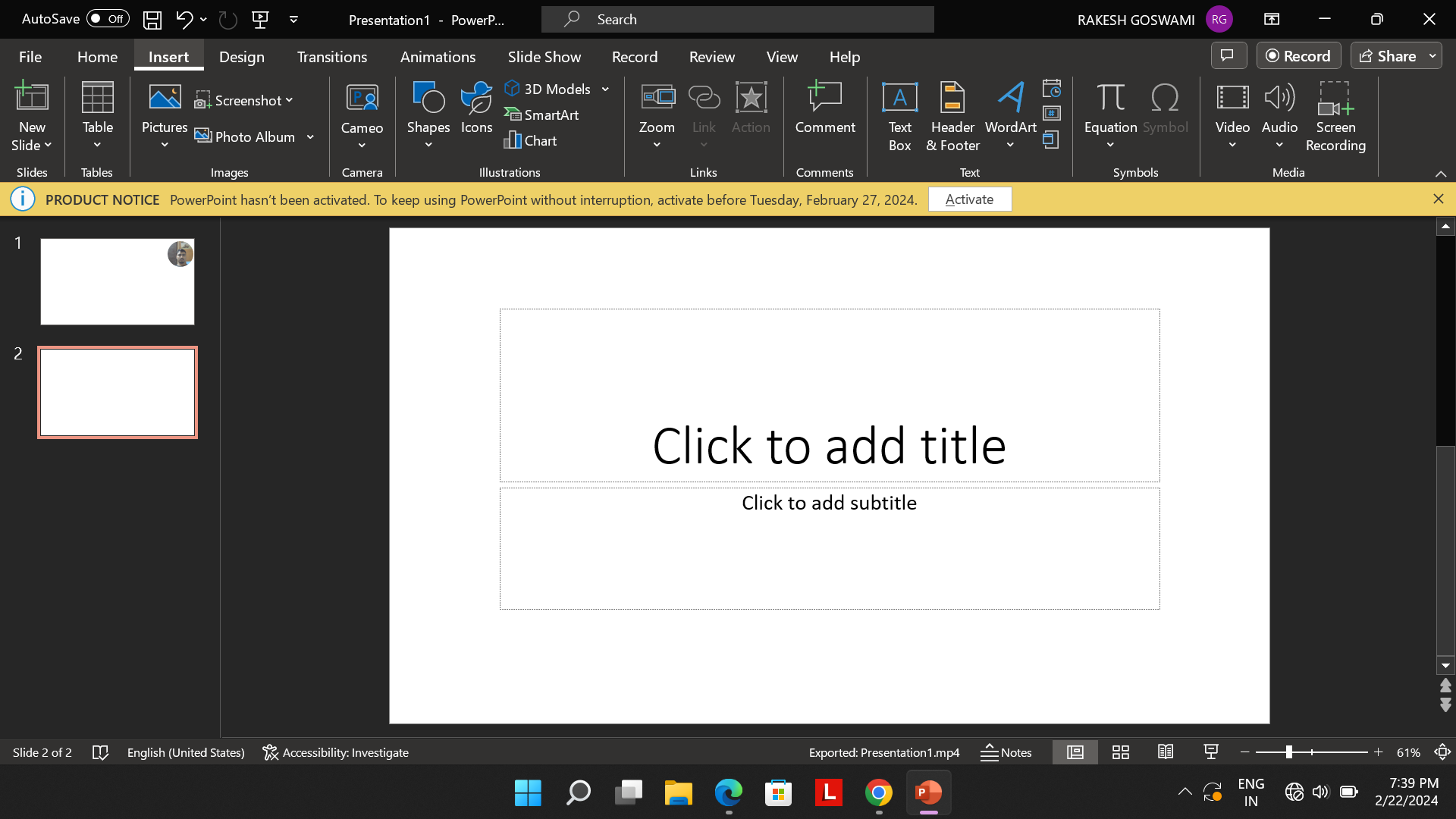Open the Screenshot dropdown
The height and width of the screenshot is (819, 1456).
(x=243, y=100)
